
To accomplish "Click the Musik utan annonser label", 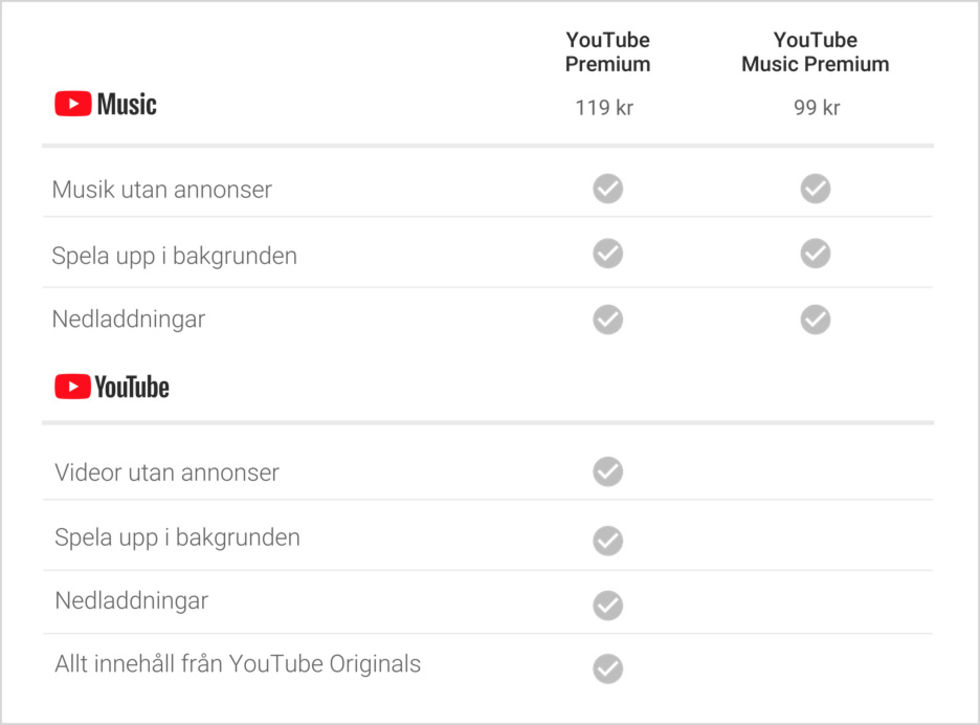I will click(162, 189).
